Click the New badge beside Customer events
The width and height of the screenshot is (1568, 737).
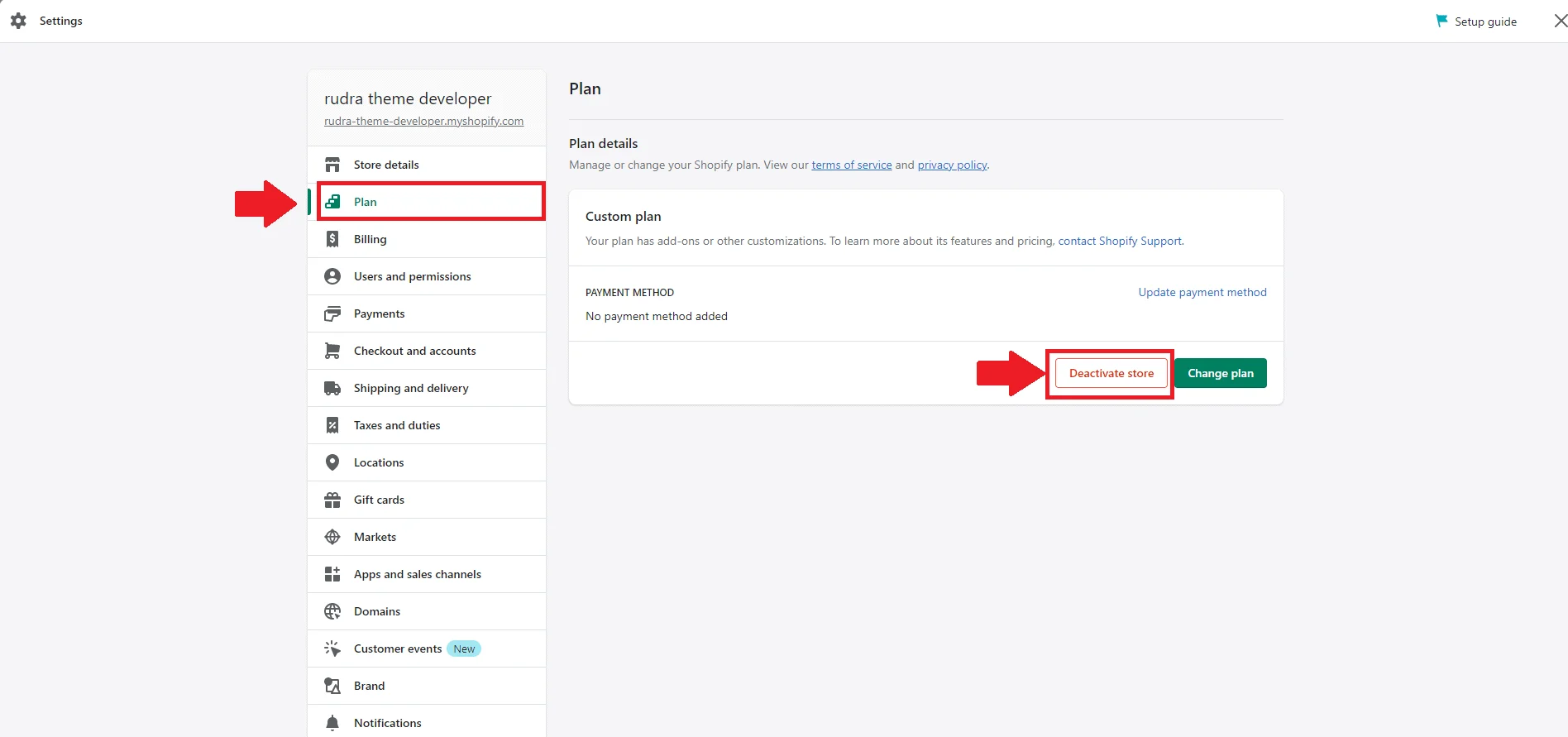(464, 648)
